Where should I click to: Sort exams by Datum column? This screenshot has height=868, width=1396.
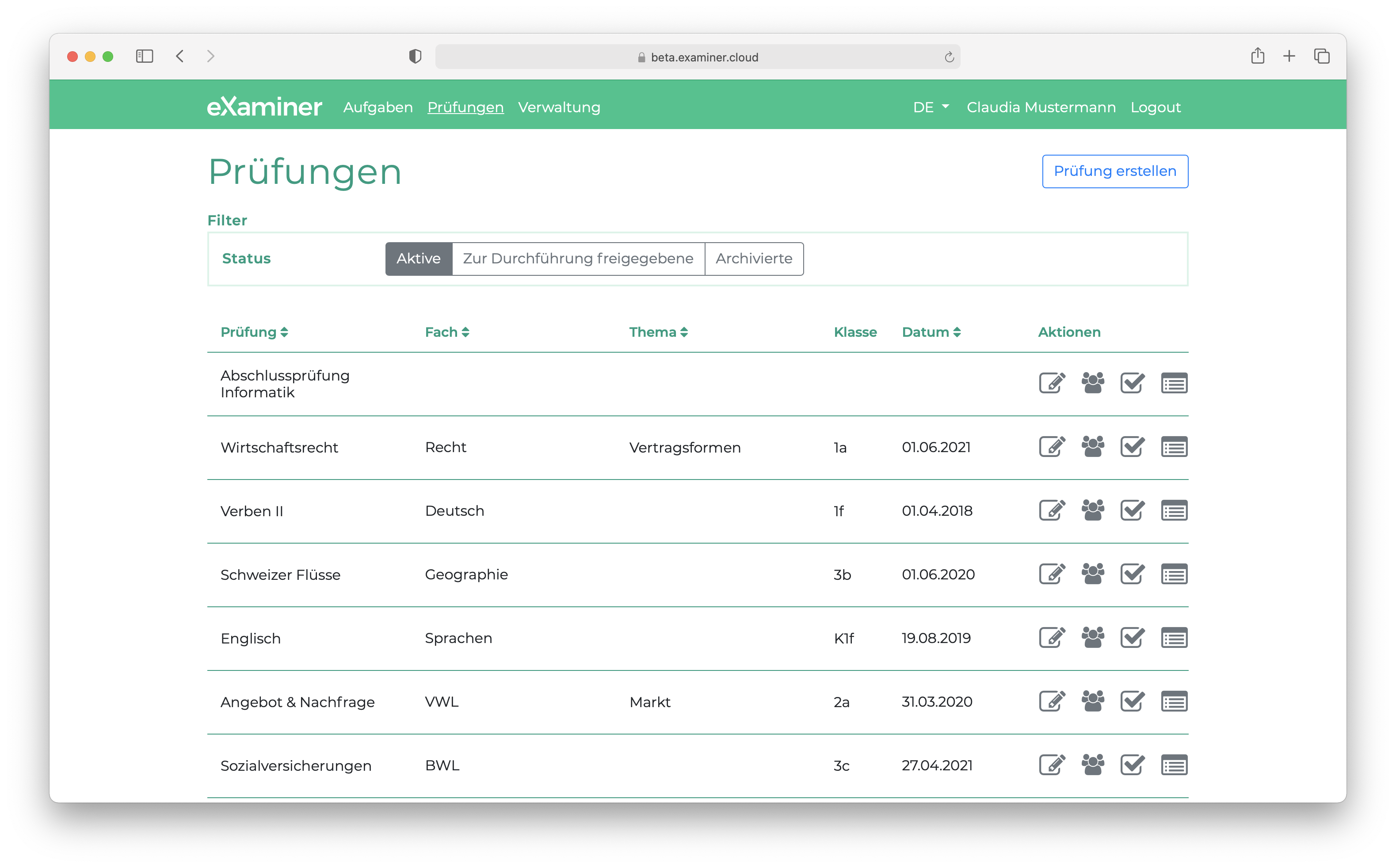pos(931,332)
